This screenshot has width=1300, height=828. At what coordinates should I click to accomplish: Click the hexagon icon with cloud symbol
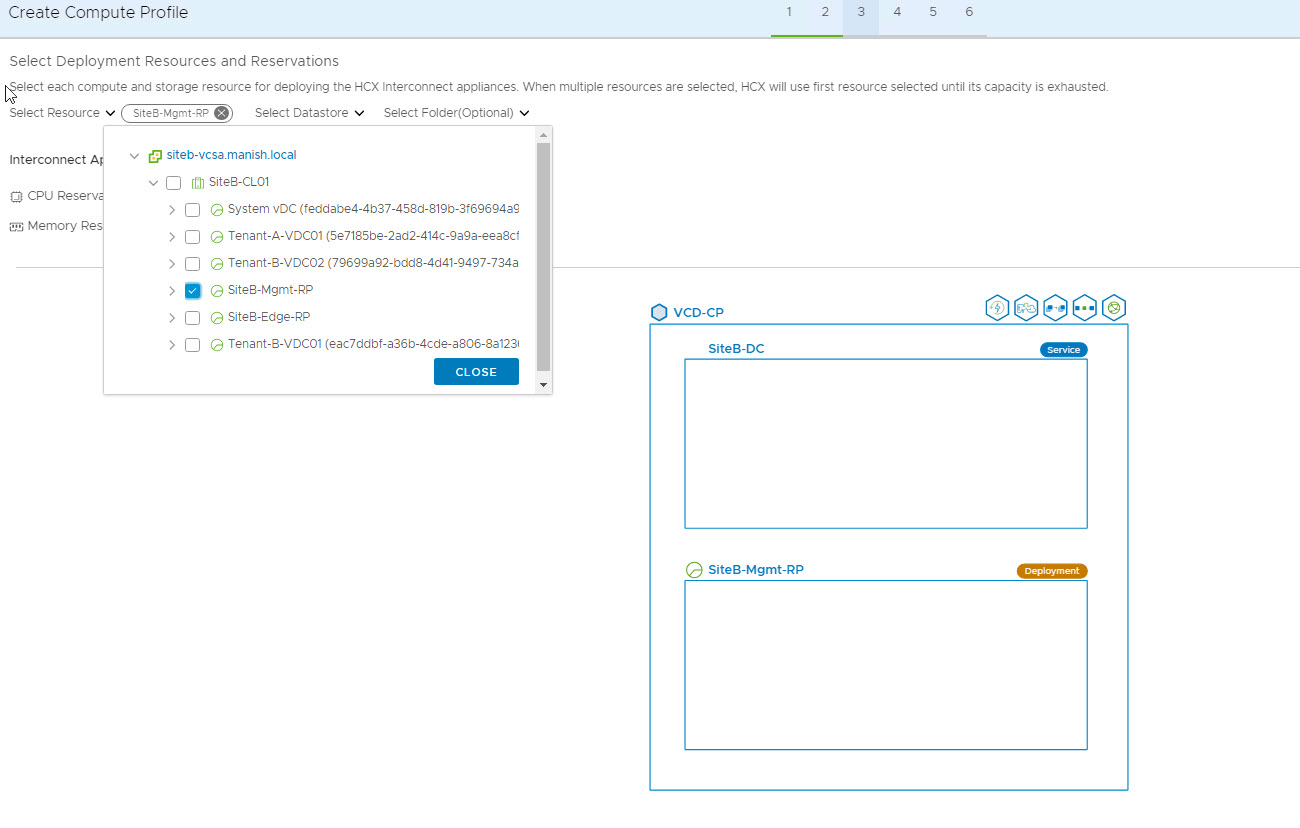[1026, 308]
